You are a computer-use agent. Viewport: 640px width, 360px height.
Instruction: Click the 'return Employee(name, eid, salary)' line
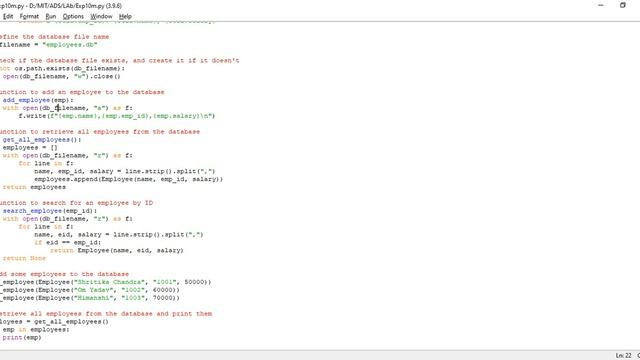[117, 250]
